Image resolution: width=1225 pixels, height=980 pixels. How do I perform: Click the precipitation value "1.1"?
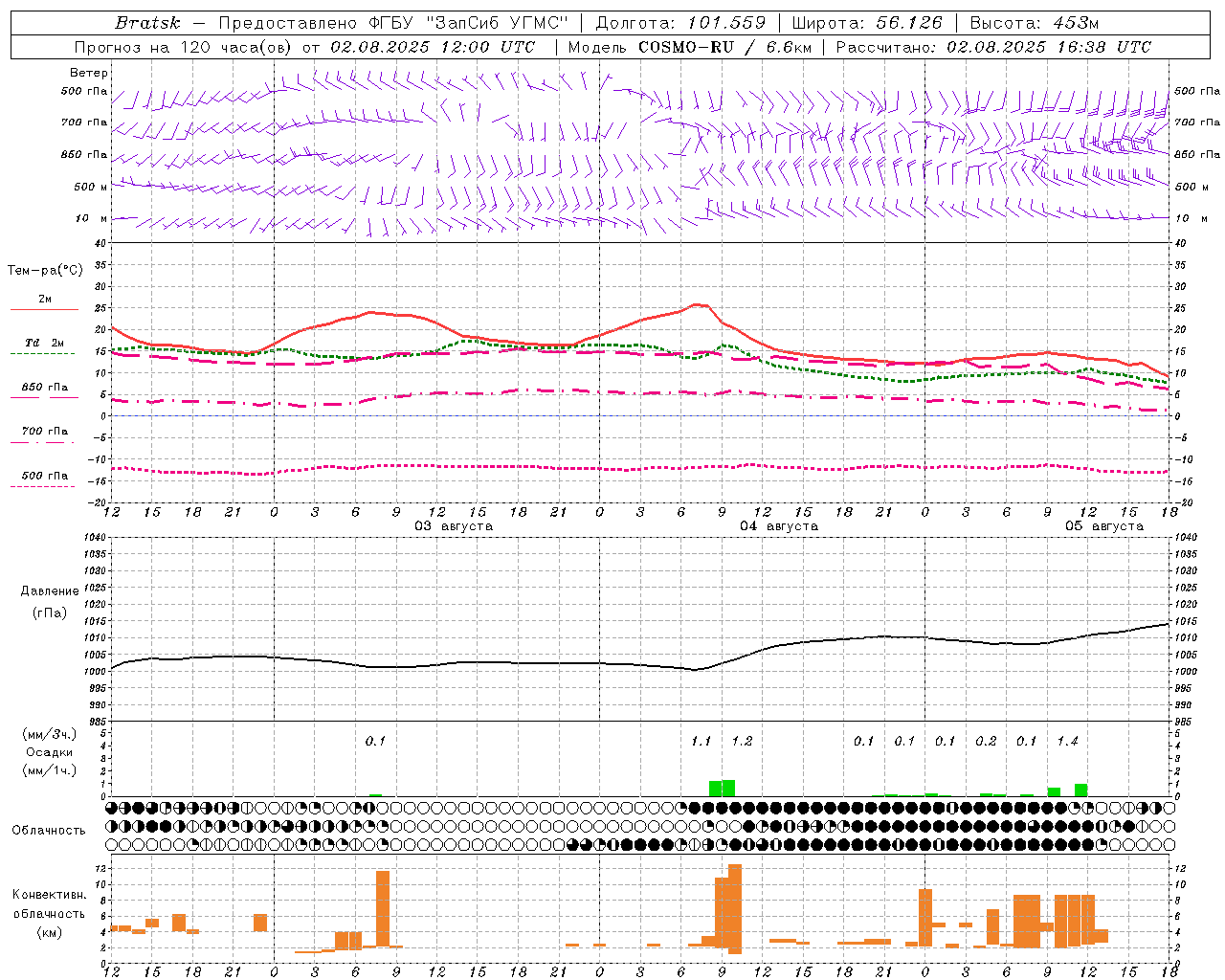pos(702,741)
